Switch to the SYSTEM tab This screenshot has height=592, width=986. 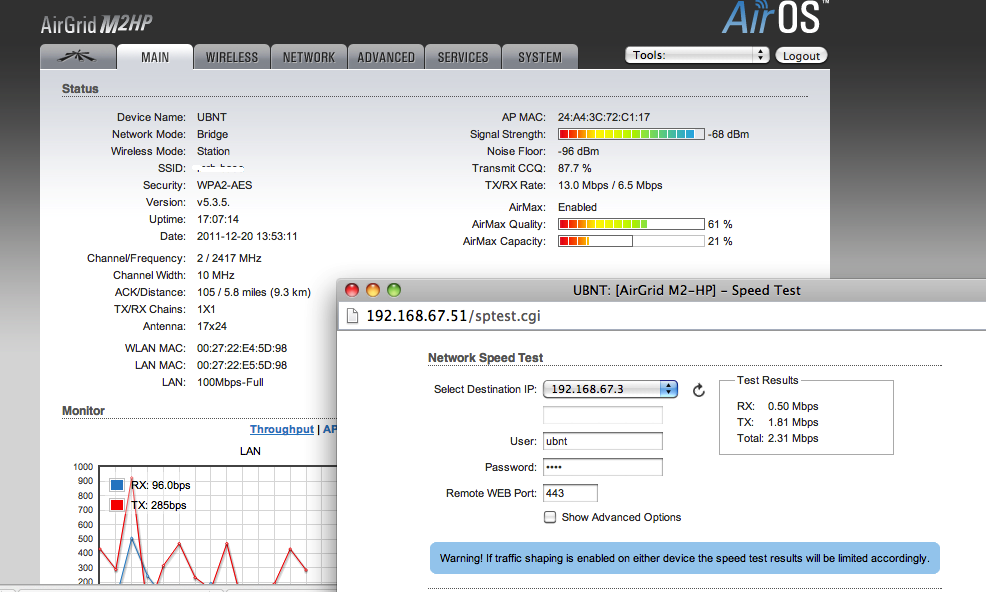pos(540,57)
